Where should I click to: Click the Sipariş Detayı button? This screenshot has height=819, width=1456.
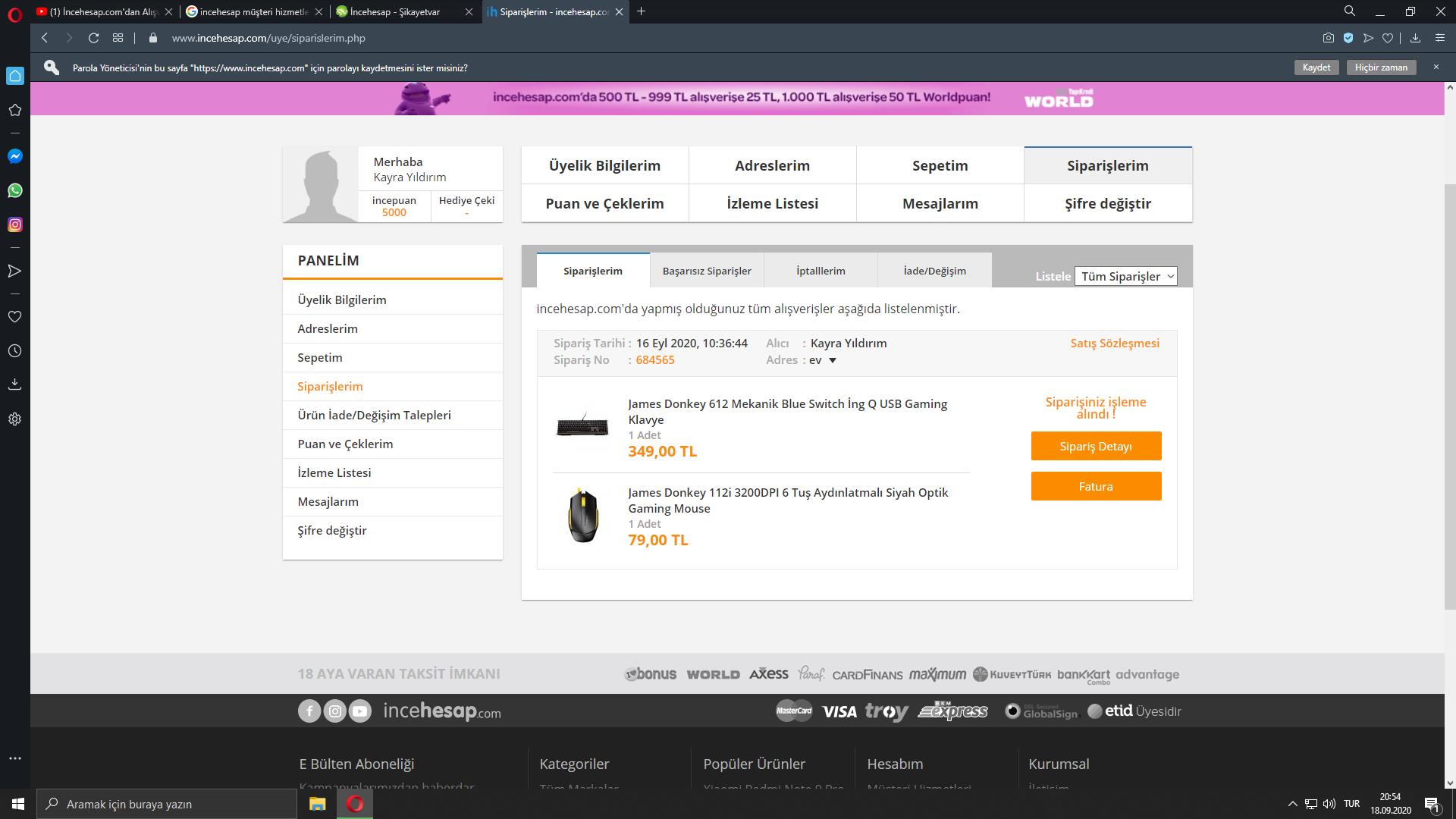1096,446
